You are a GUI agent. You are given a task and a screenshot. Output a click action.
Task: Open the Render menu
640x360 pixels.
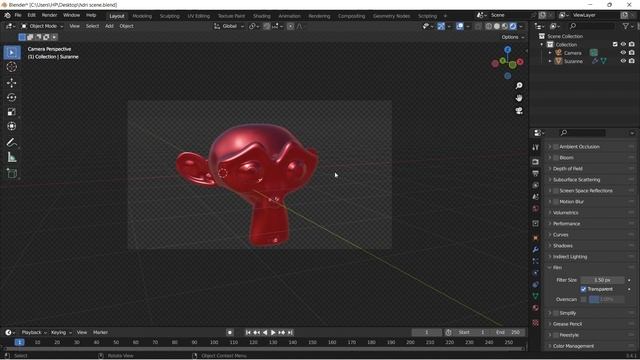(49, 15)
